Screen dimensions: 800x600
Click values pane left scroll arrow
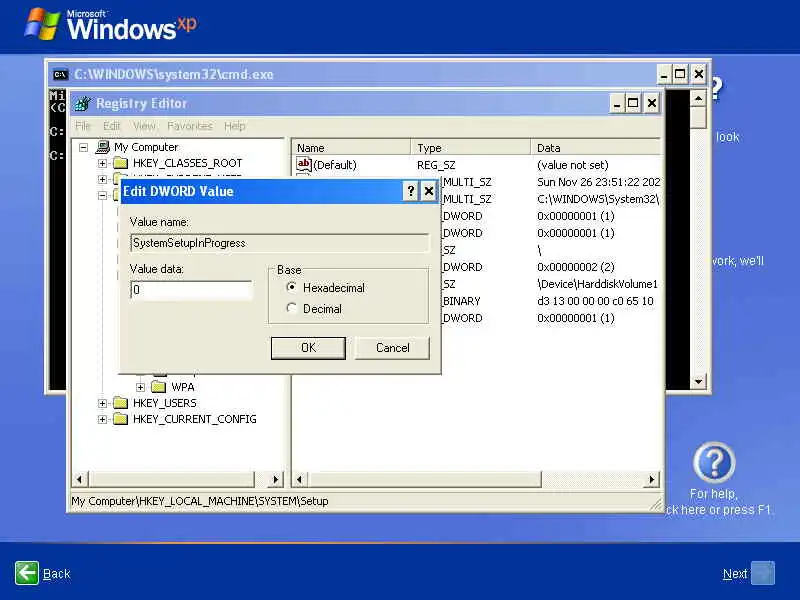click(x=299, y=480)
